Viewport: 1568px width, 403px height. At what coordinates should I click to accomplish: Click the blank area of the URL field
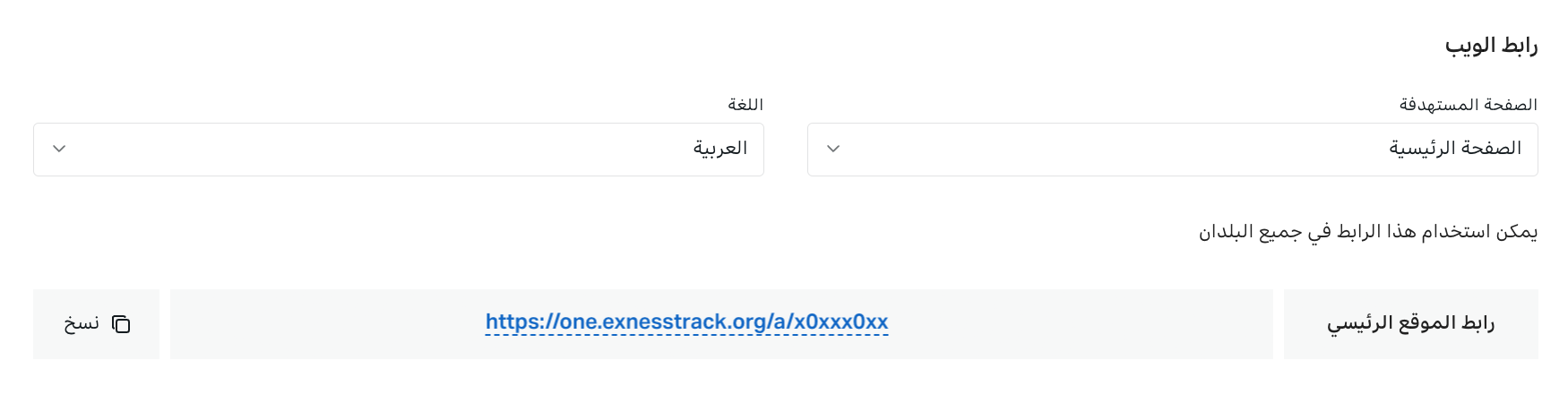click(1075, 324)
